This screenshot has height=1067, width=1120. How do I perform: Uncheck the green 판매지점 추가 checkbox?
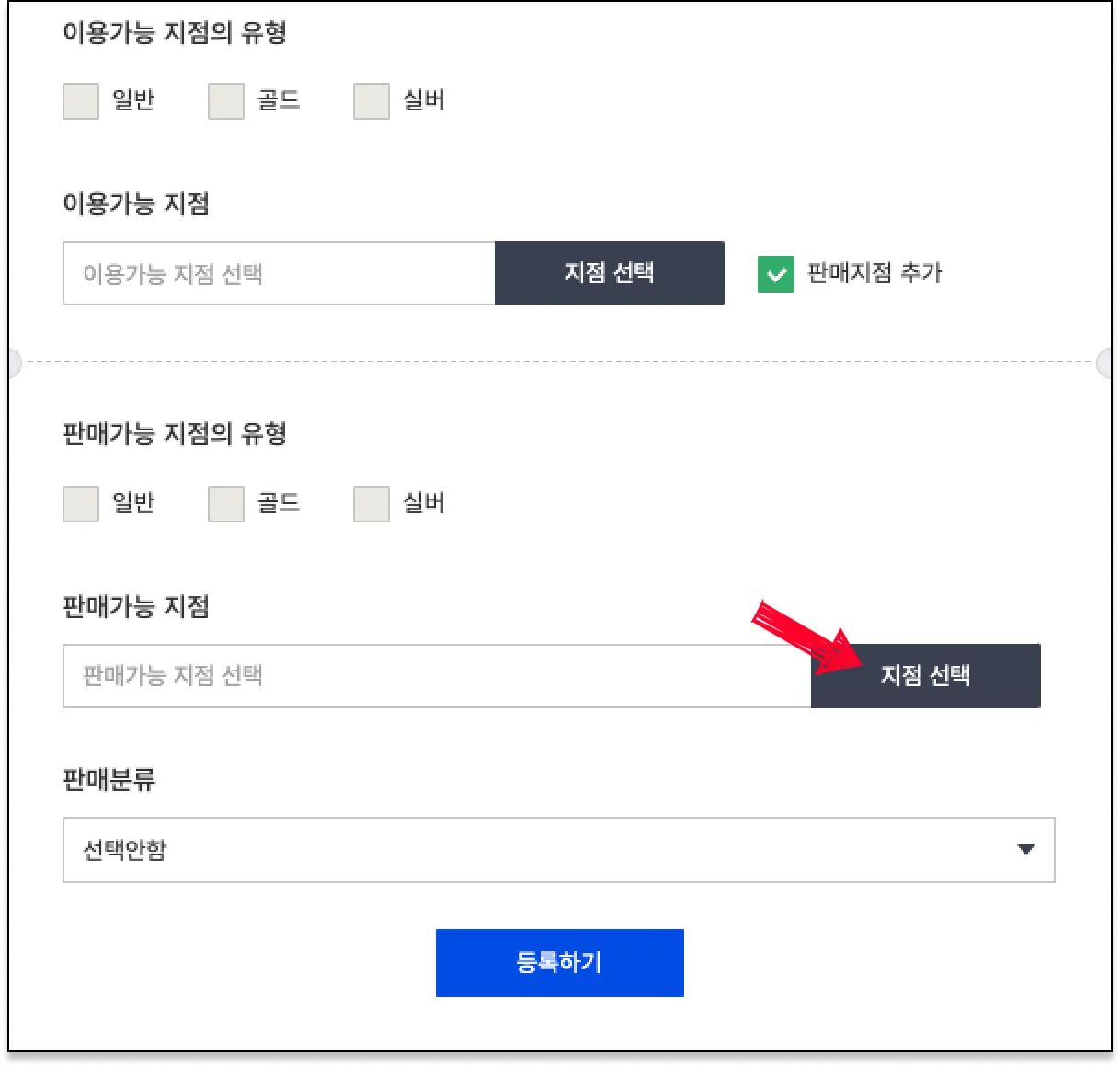776,274
